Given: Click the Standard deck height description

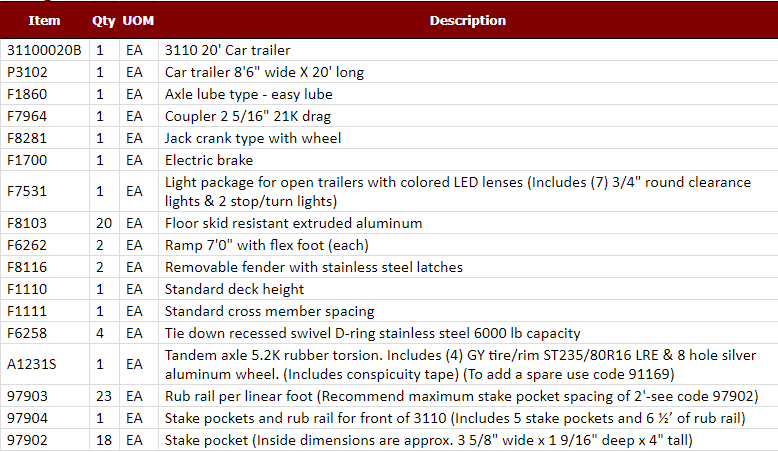Looking at the screenshot, I should coord(234,289).
